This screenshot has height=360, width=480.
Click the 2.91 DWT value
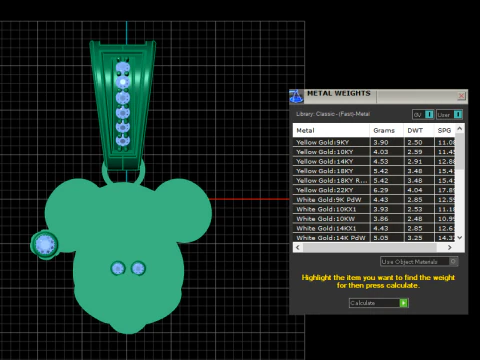415,161
